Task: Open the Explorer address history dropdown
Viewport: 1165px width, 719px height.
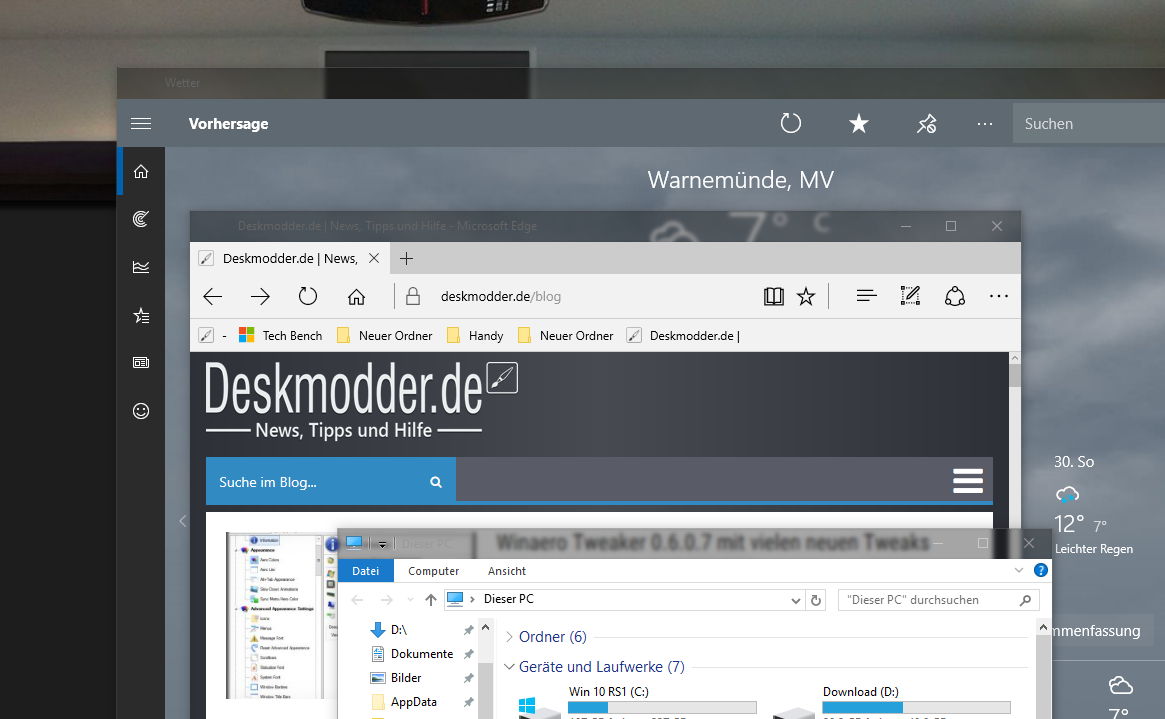Action: pyautogui.click(x=796, y=600)
